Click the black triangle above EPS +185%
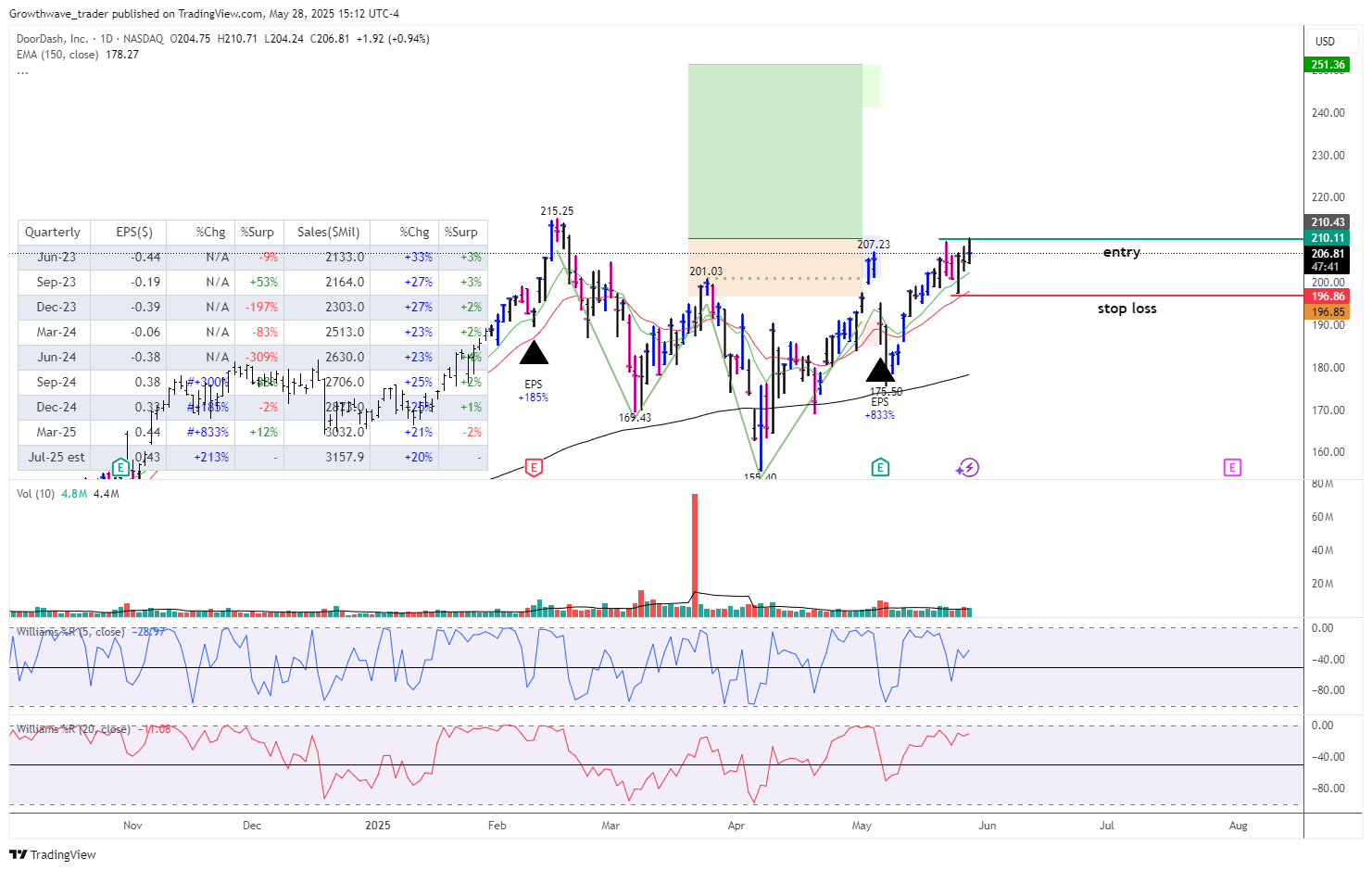 pyautogui.click(x=534, y=352)
